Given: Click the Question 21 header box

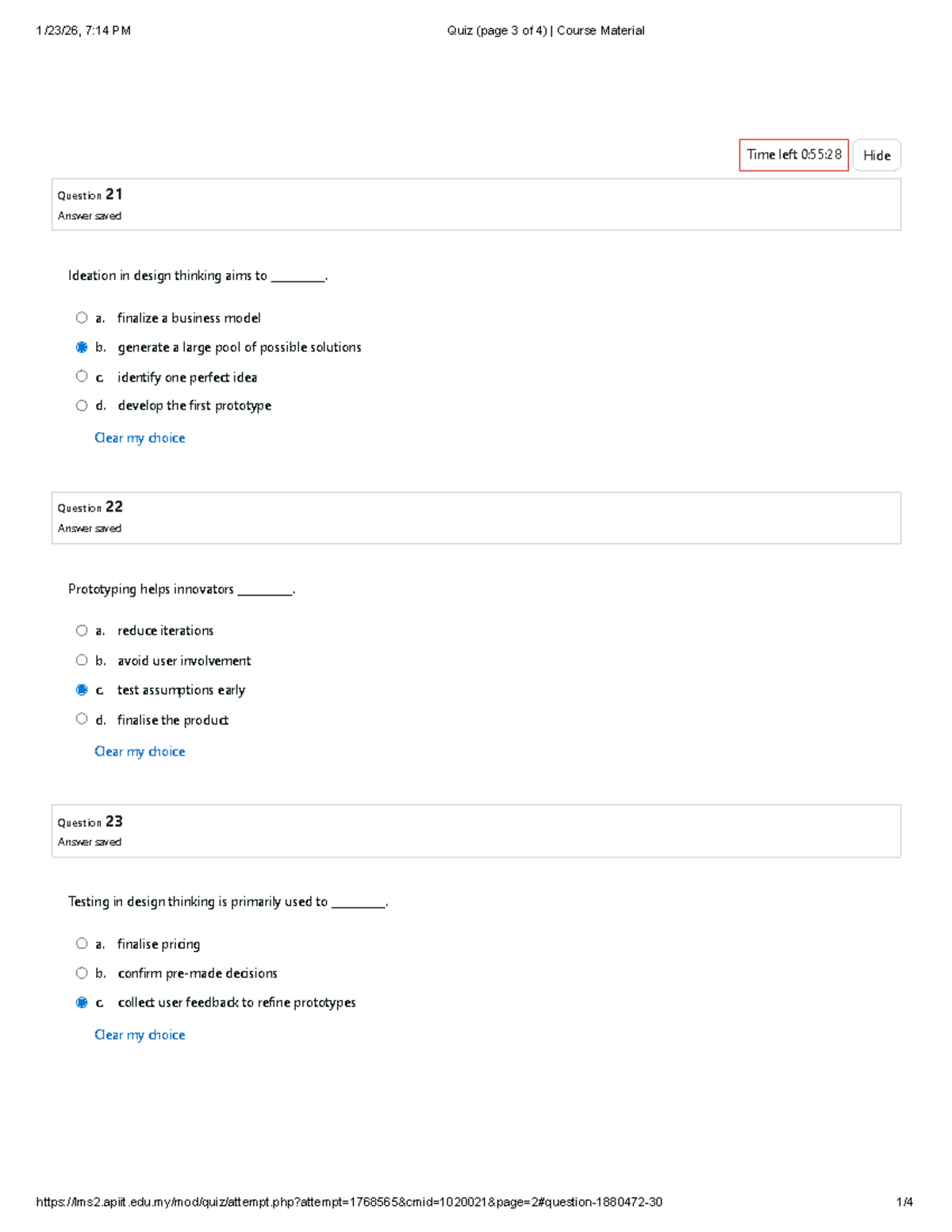Looking at the screenshot, I should (476, 205).
